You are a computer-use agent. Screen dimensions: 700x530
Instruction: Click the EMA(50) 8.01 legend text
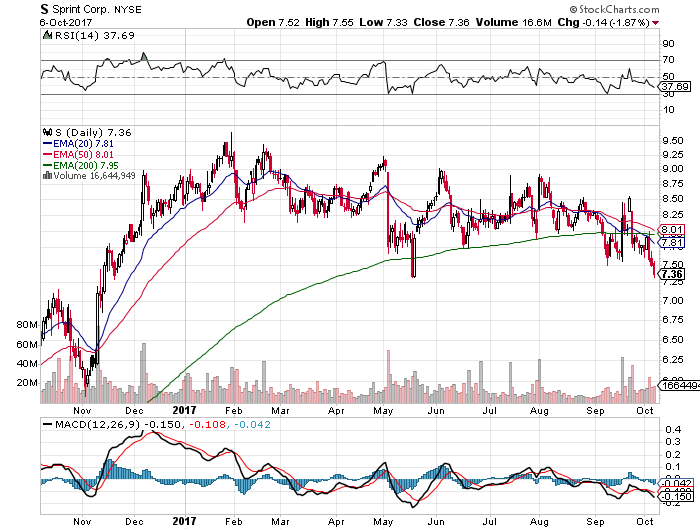coord(83,154)
